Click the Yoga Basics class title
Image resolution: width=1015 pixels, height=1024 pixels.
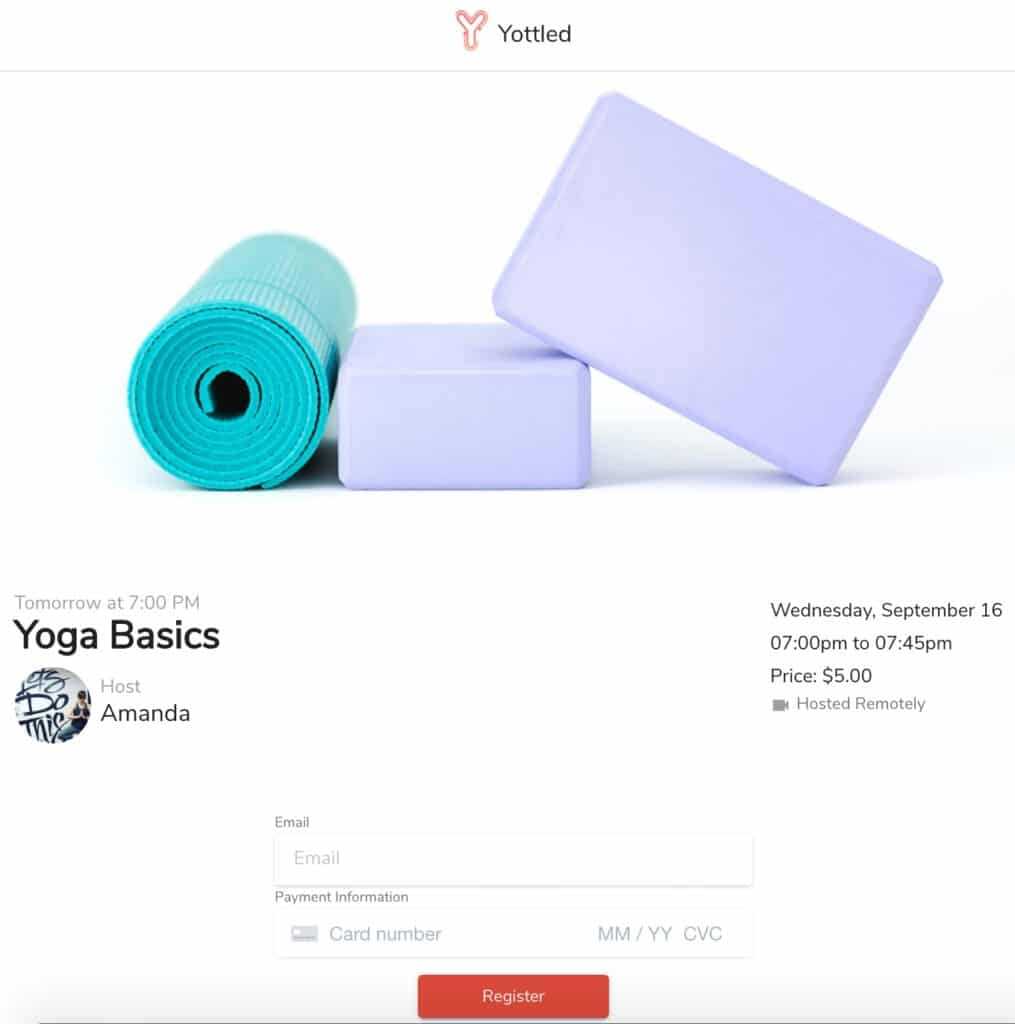click(116, 635)
